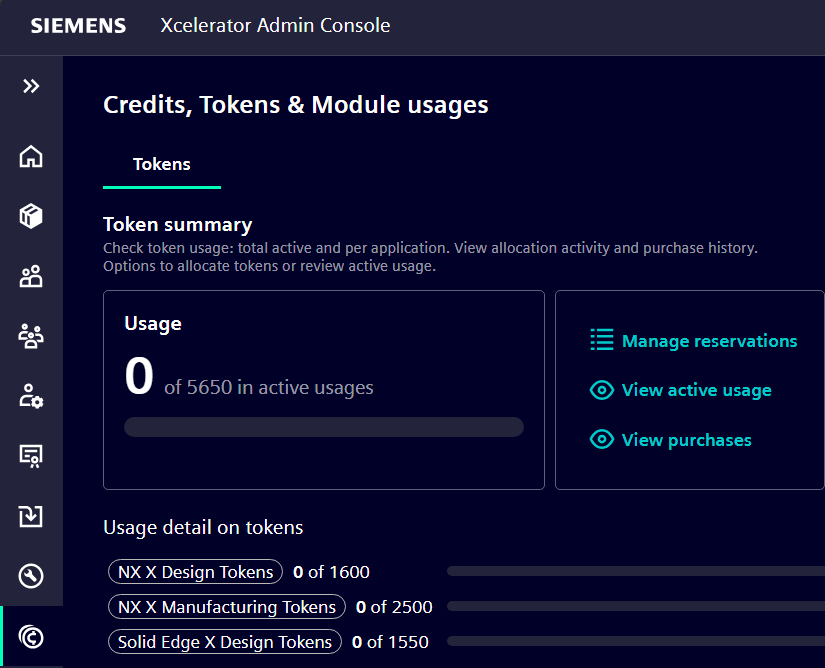Click the View active usage link
The width and height of the screenshot is (825, 668).
pyautogui.click(x=697, y=390)
